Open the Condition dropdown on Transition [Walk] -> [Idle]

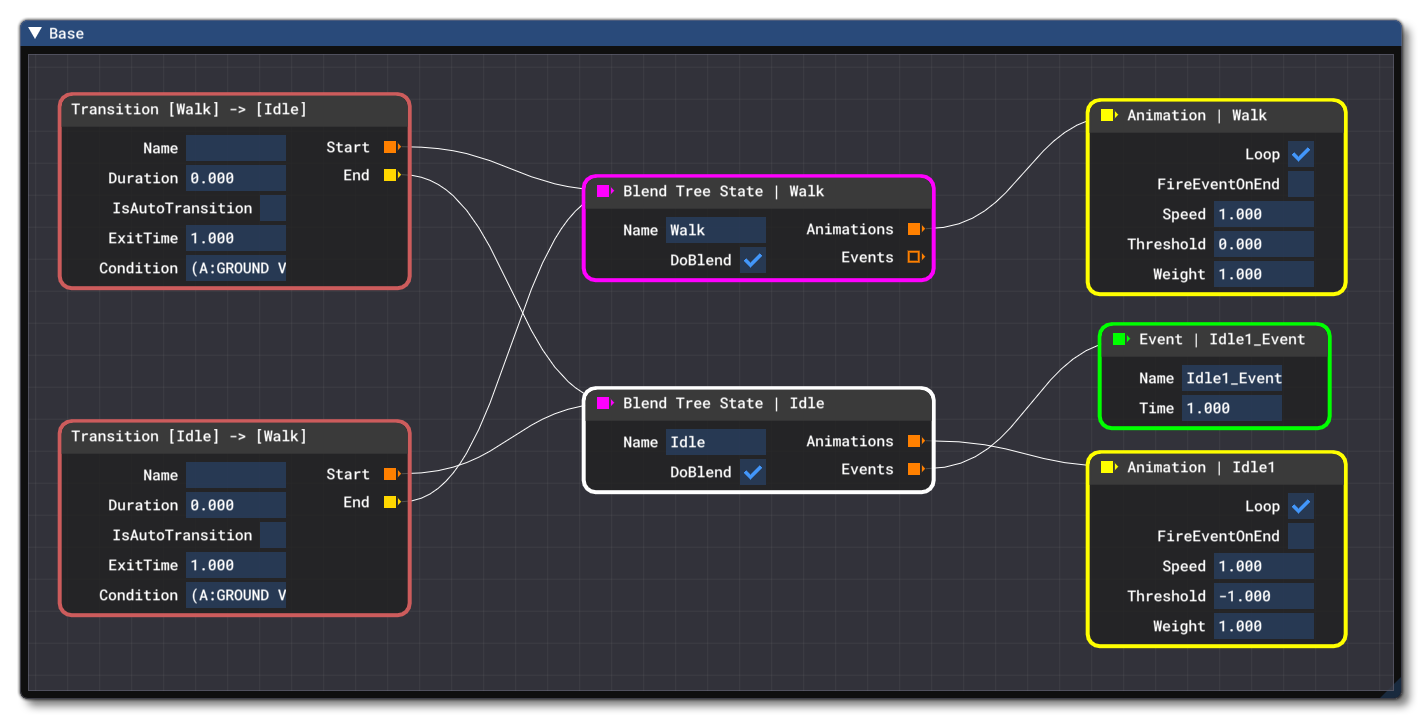236,267
